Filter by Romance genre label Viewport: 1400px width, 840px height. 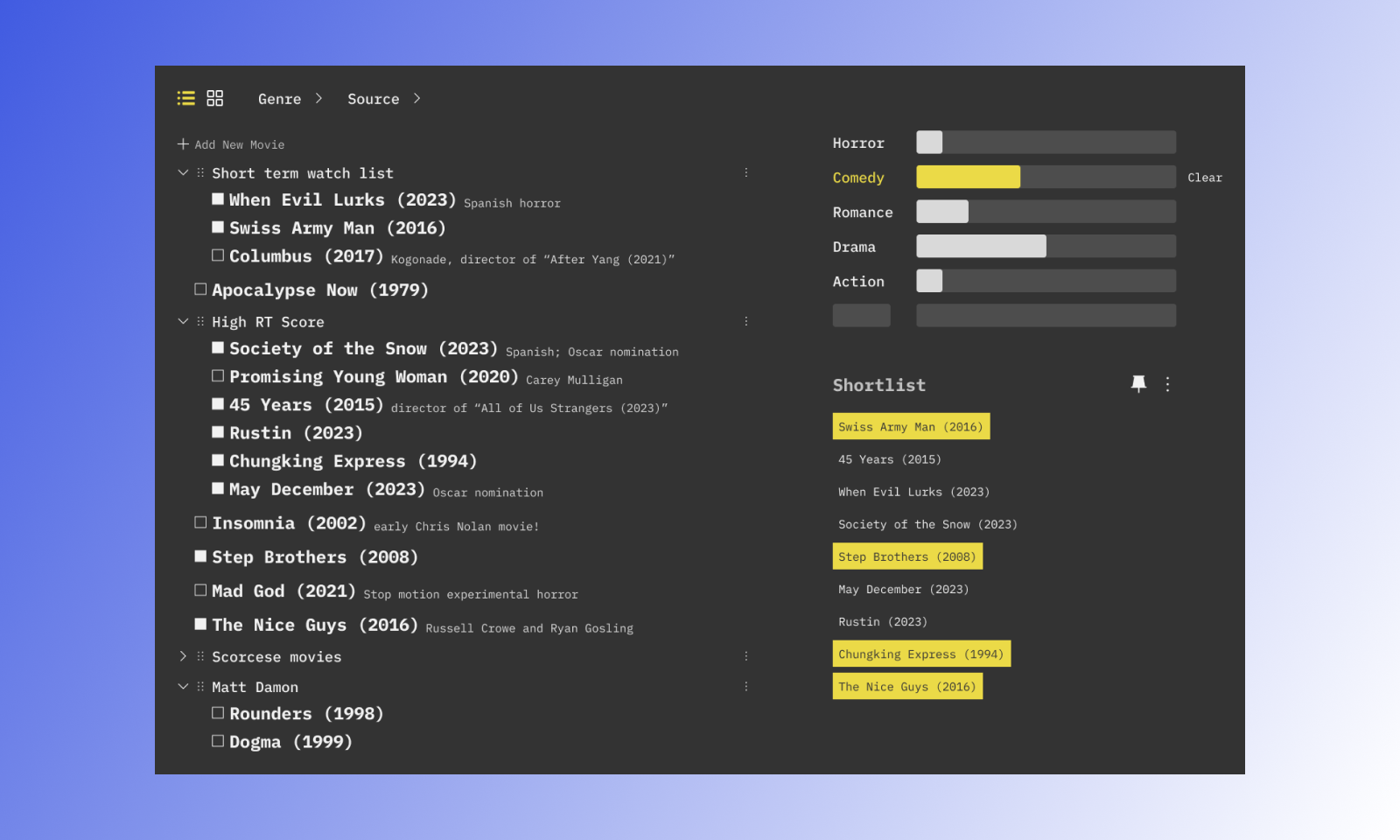pyautogui.click(x=863, y=212)
